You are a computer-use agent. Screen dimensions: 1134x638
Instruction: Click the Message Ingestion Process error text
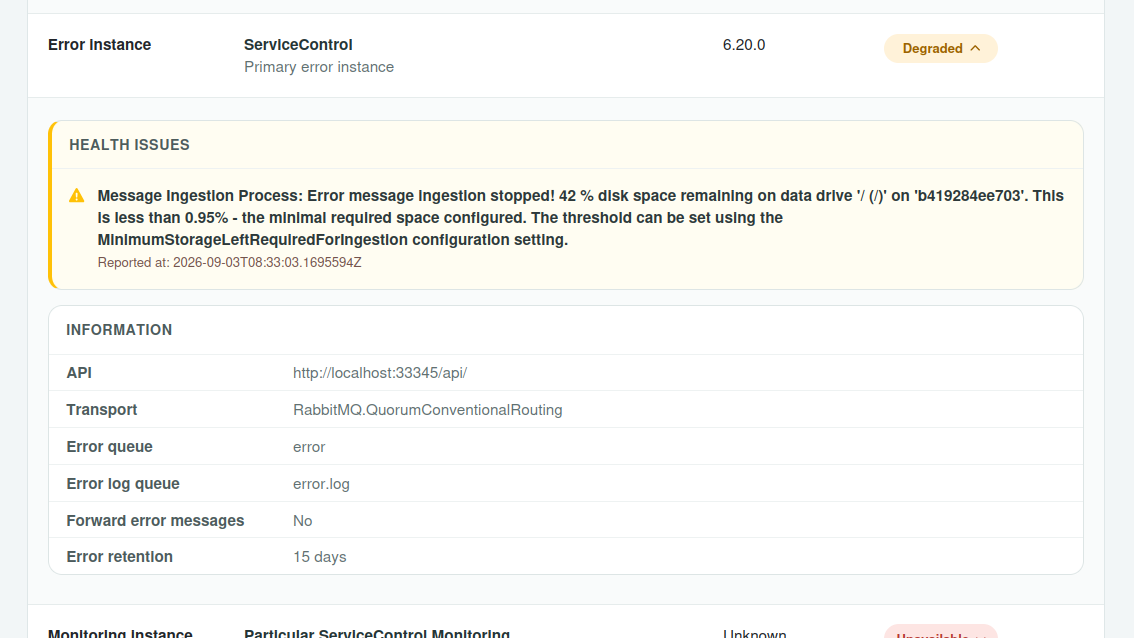[x=581, y=218]
